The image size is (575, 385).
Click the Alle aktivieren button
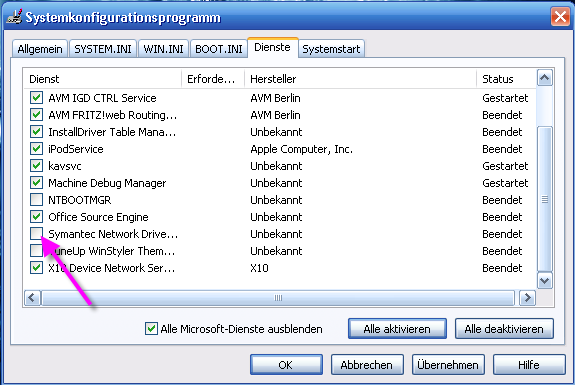[397, 329]
